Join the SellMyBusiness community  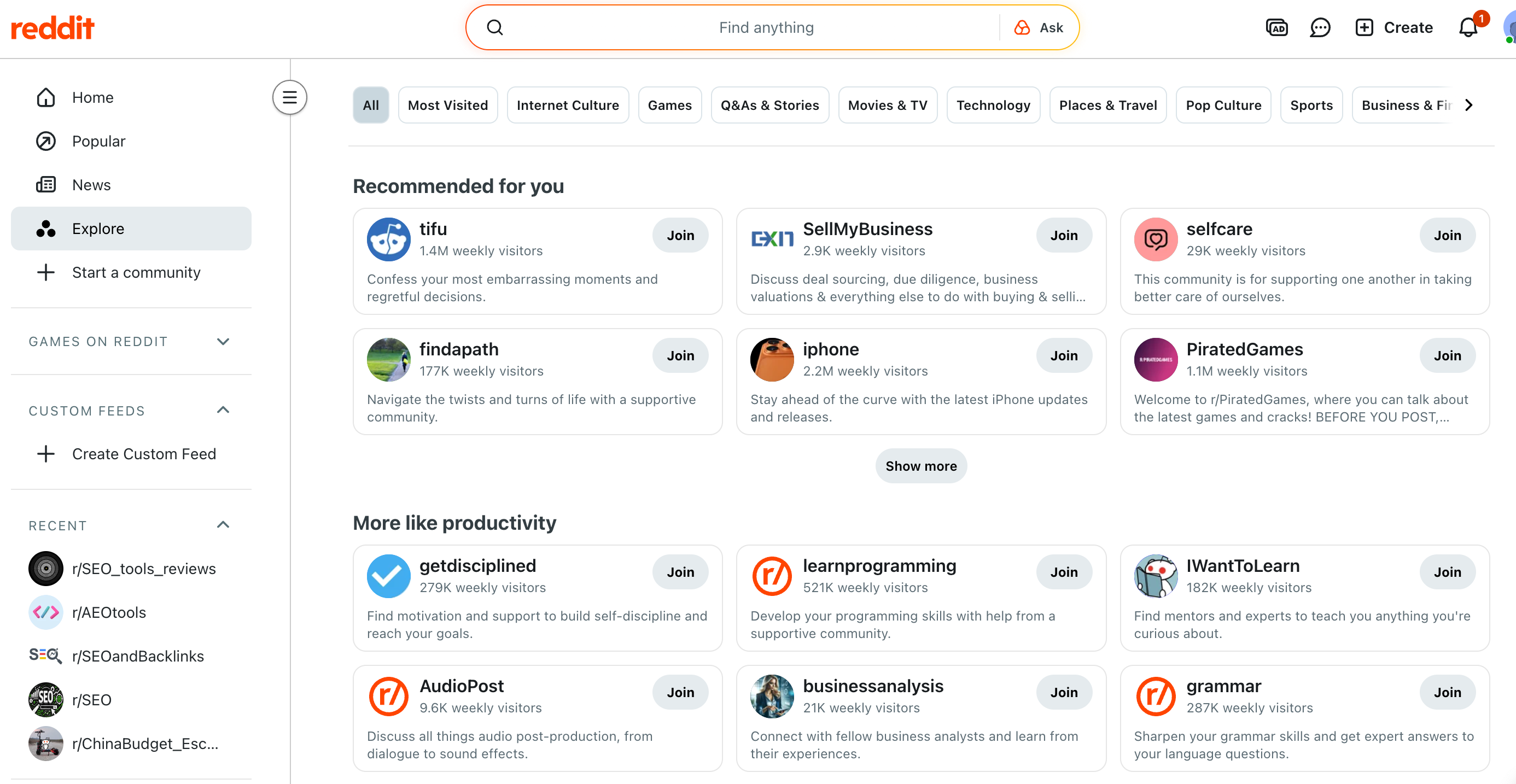tap(1064, 235)
